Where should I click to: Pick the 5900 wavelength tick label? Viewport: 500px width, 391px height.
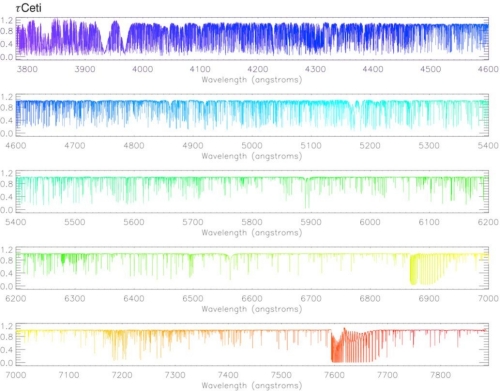pos(311,222)
